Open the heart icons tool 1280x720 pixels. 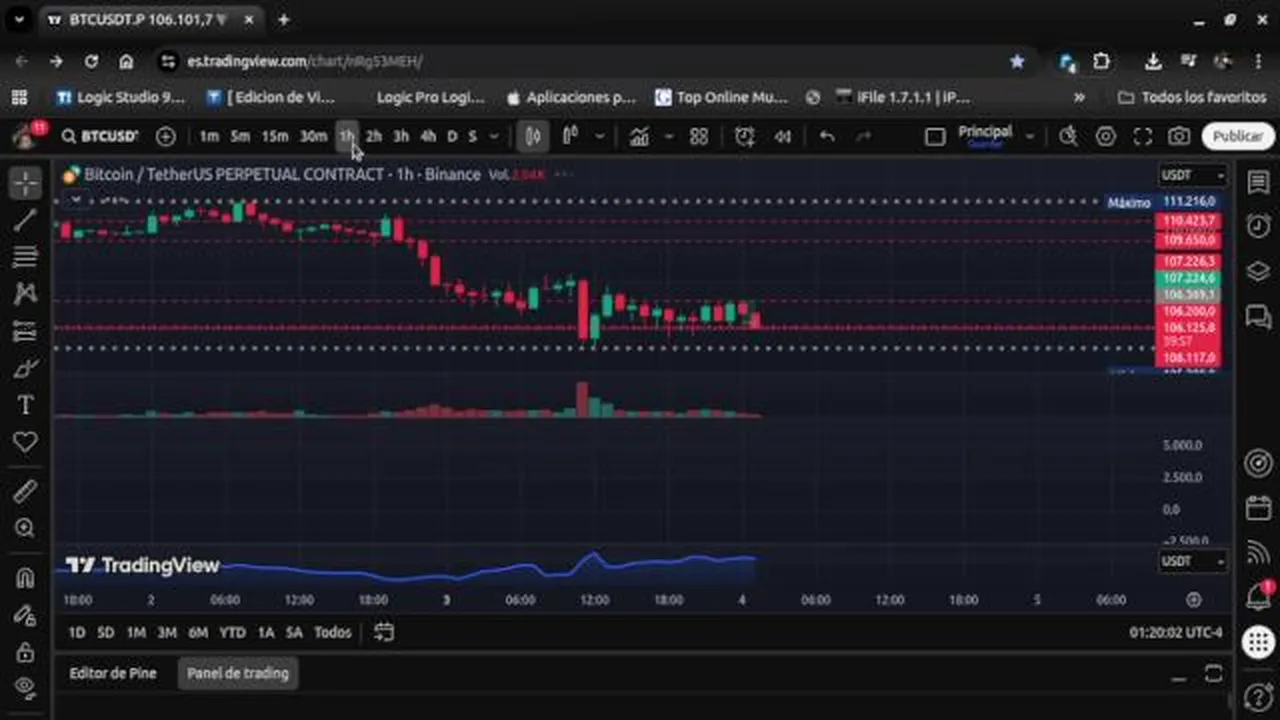(x=25, y=442)
